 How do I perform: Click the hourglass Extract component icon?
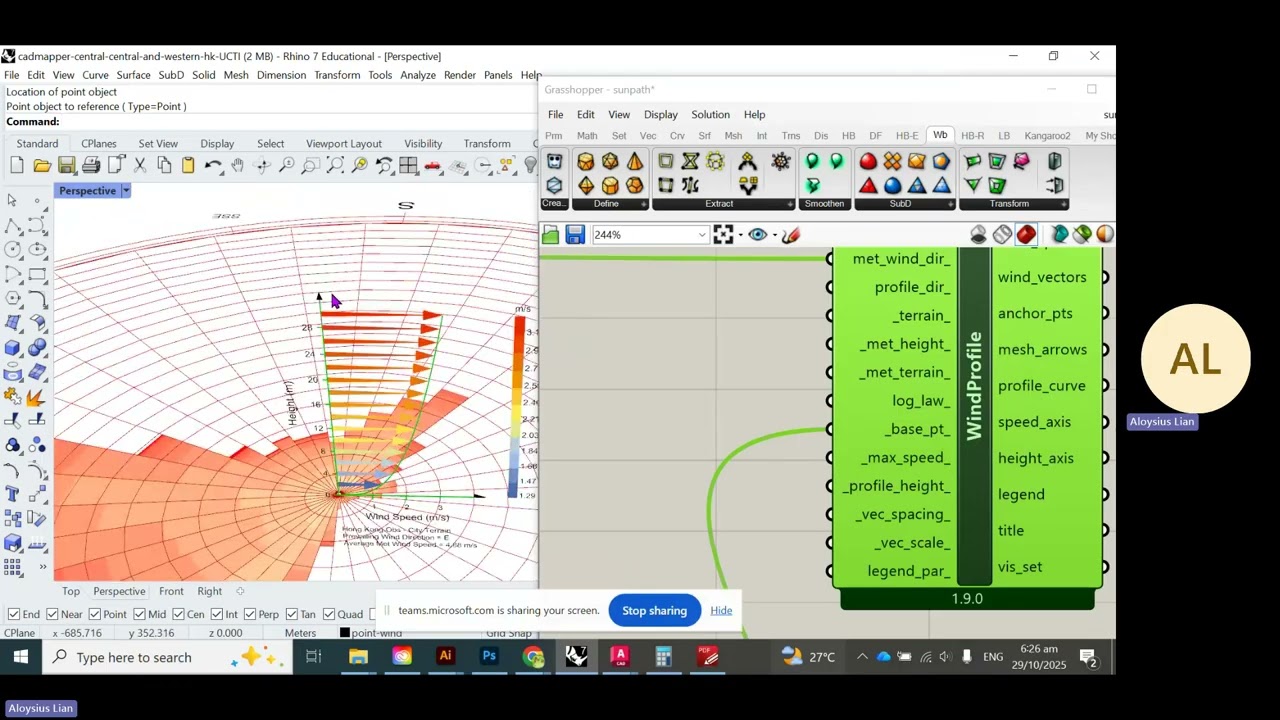(690, 162)
